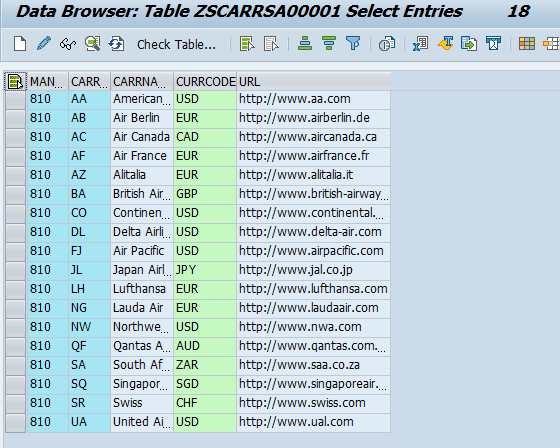
Task: Open Display with the glasses icon
Action: click(68, 44)
